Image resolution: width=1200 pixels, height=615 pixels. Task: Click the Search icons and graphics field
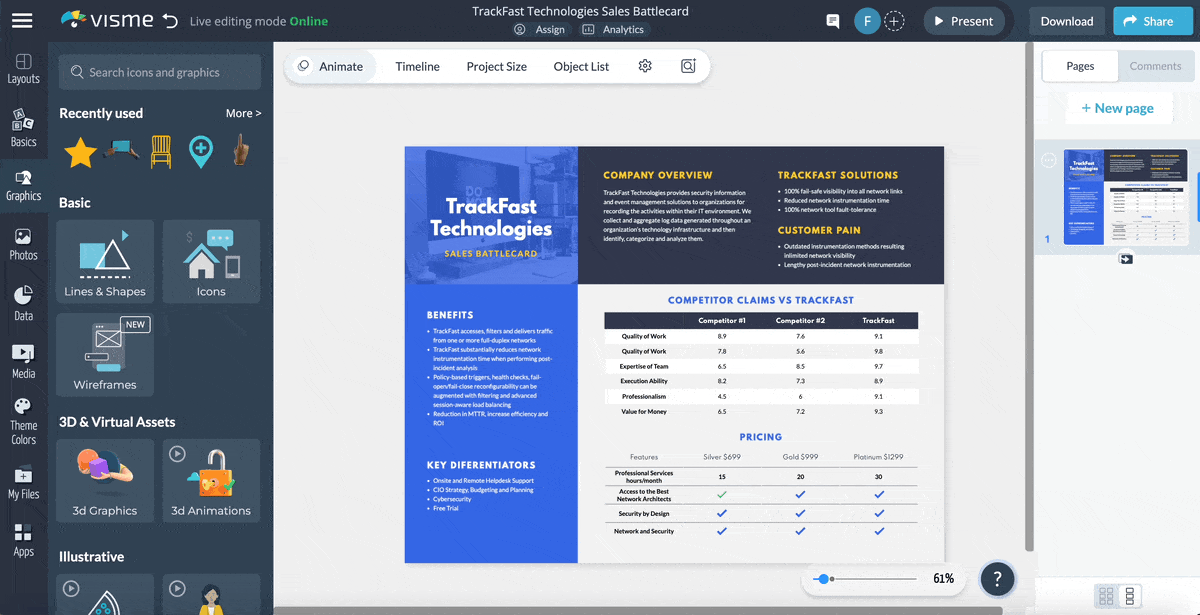tap(160, 72)
